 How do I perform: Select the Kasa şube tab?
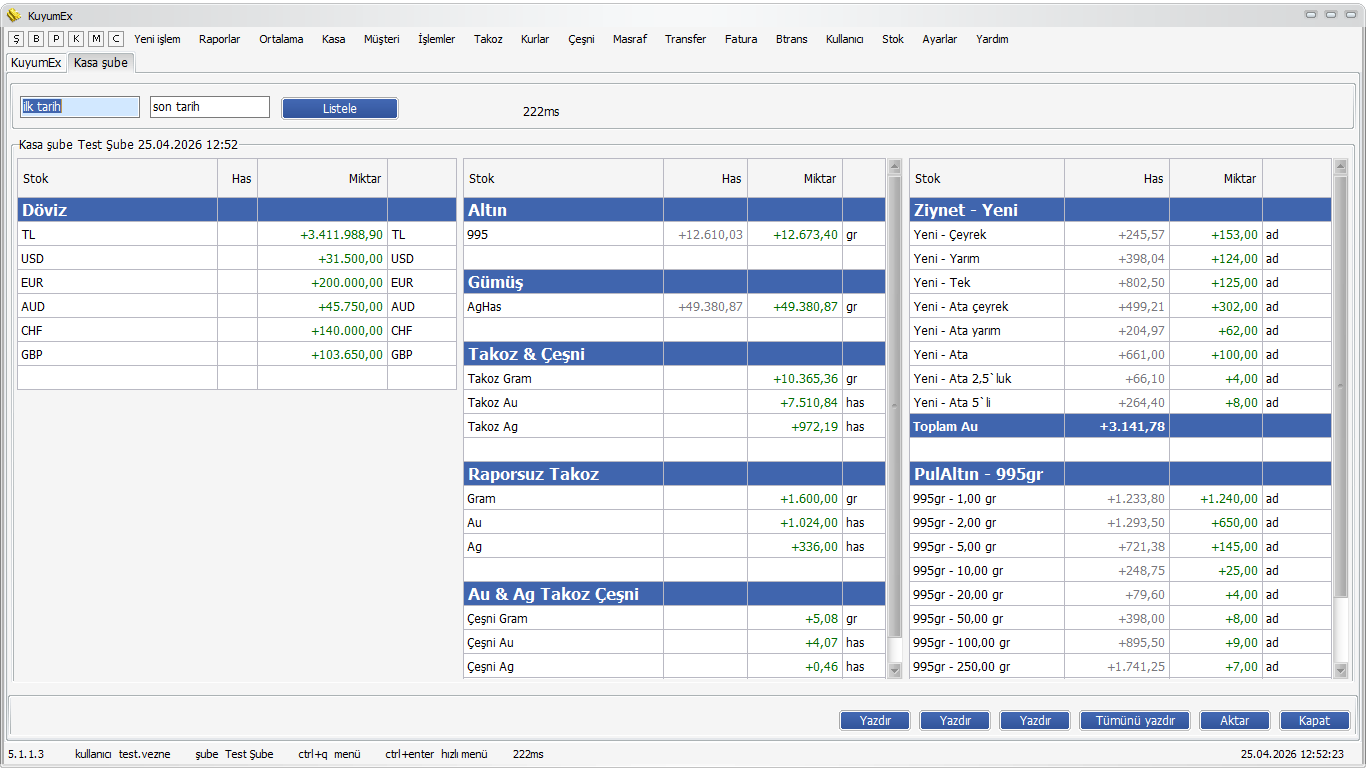(101, 62)
